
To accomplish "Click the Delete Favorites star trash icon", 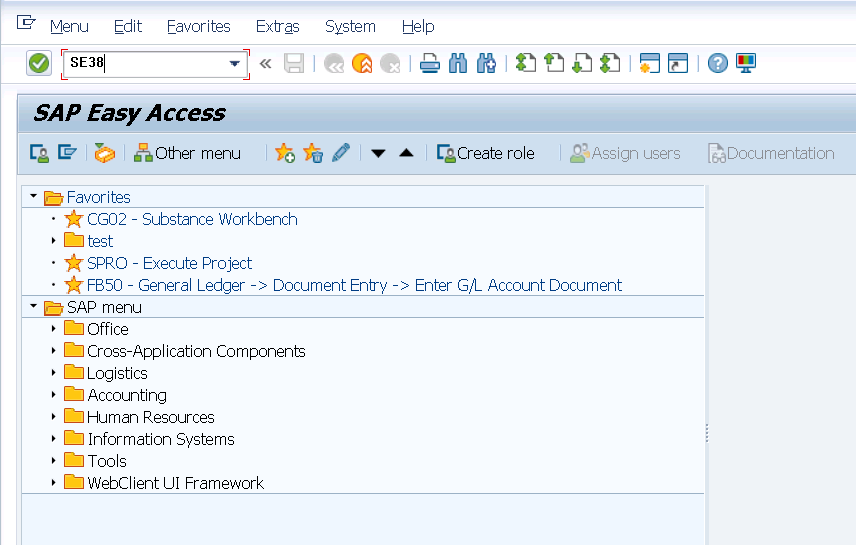I will coord(313,153).
